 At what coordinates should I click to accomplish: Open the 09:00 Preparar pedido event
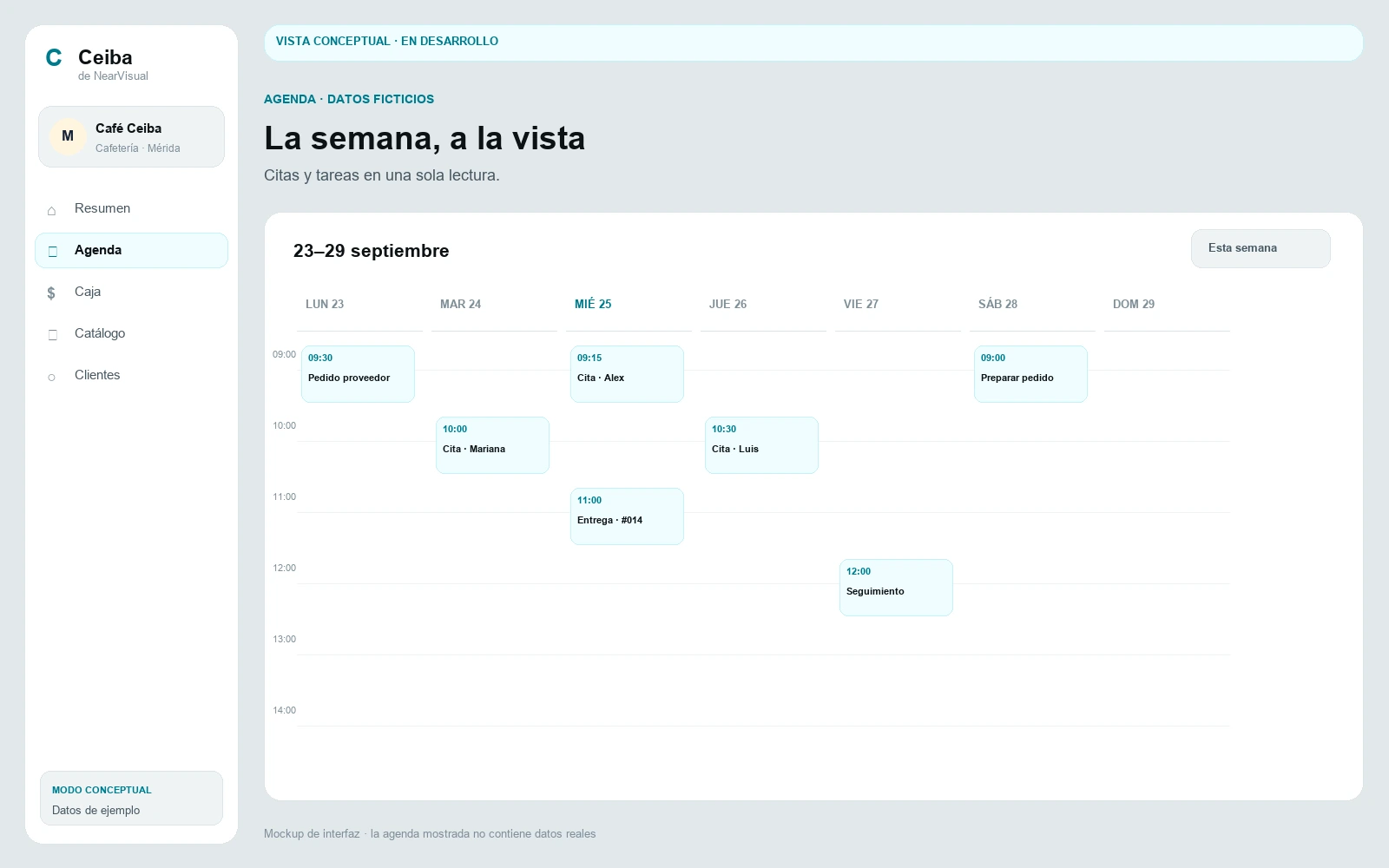click(1030, 374)
